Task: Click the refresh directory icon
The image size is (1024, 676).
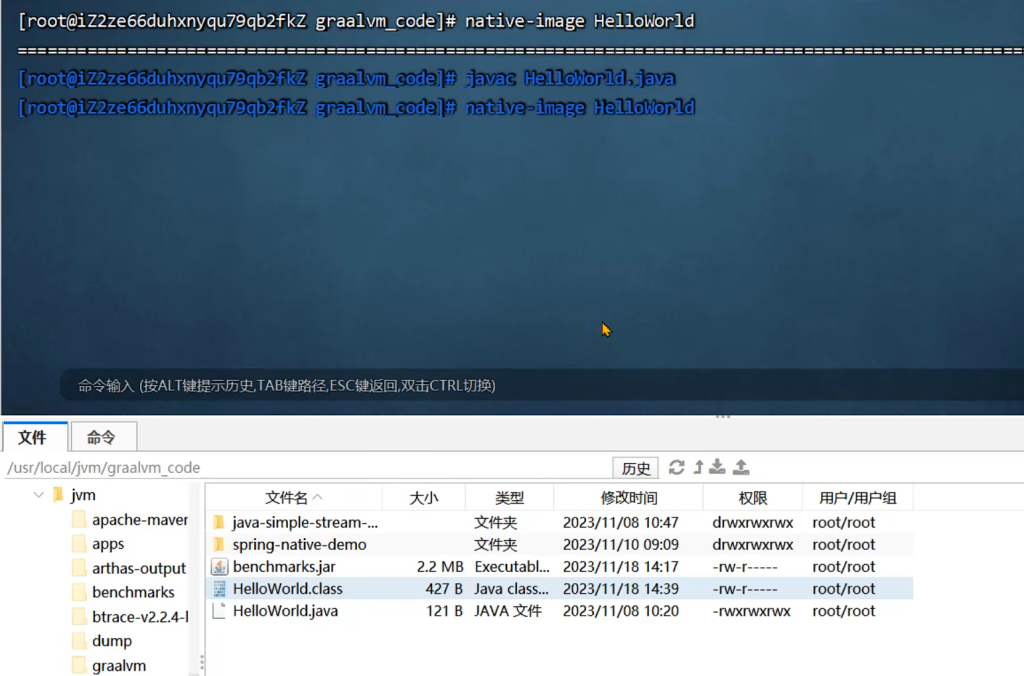Action: (677, 467)
